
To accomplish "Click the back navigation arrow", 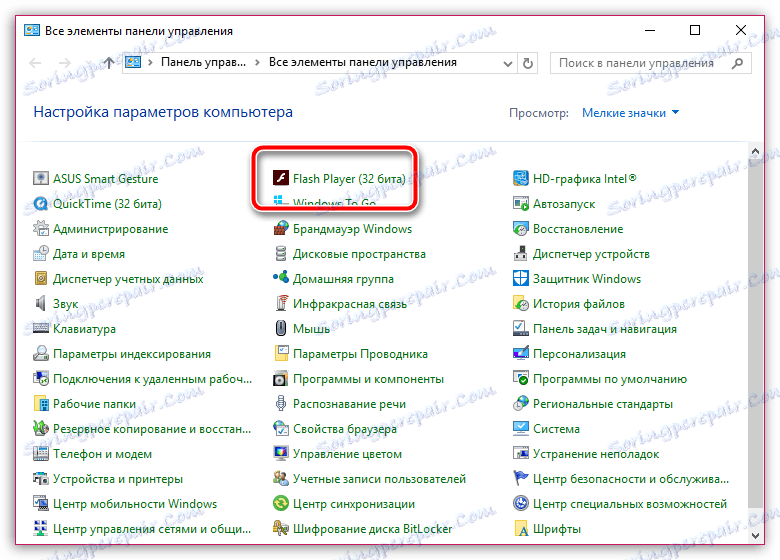I will coord(35,63).
